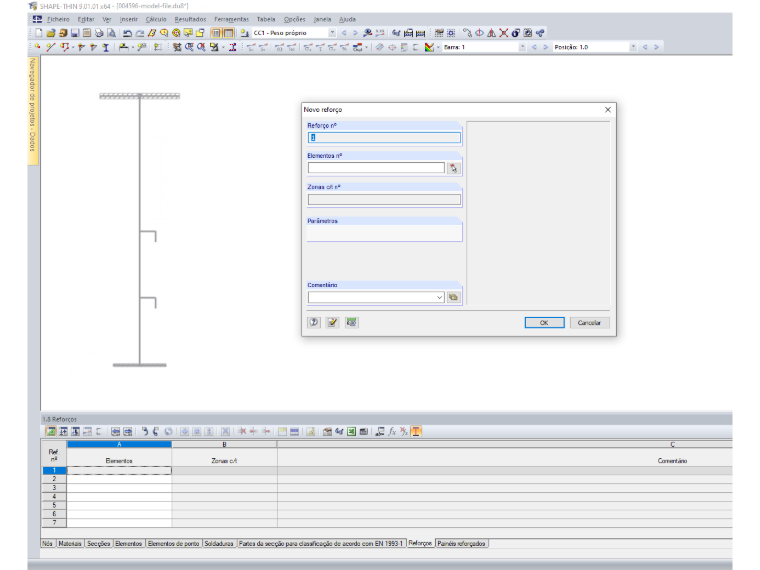
Task: Open the Barra: 1 dropdown
Action: pyautogui.click(x=522, y=47)
